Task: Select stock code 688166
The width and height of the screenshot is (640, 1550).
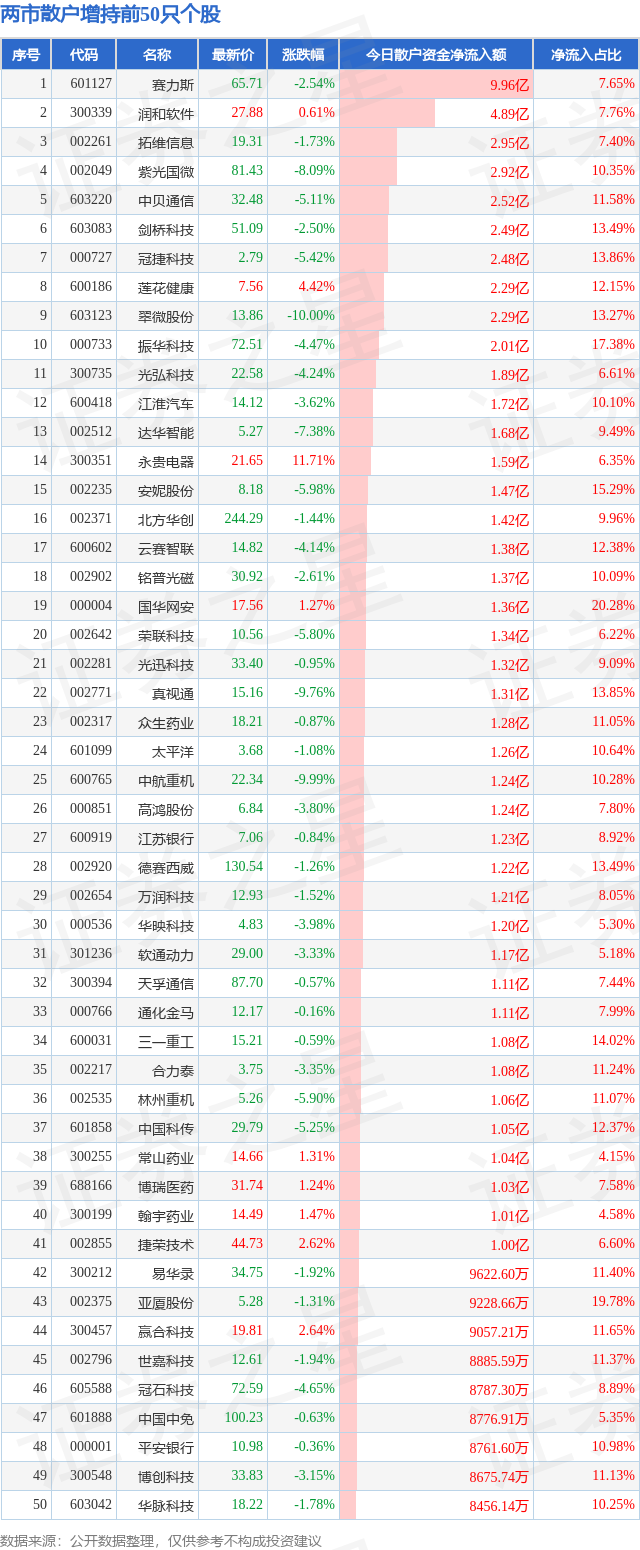Action: (x=91, y=1186)
